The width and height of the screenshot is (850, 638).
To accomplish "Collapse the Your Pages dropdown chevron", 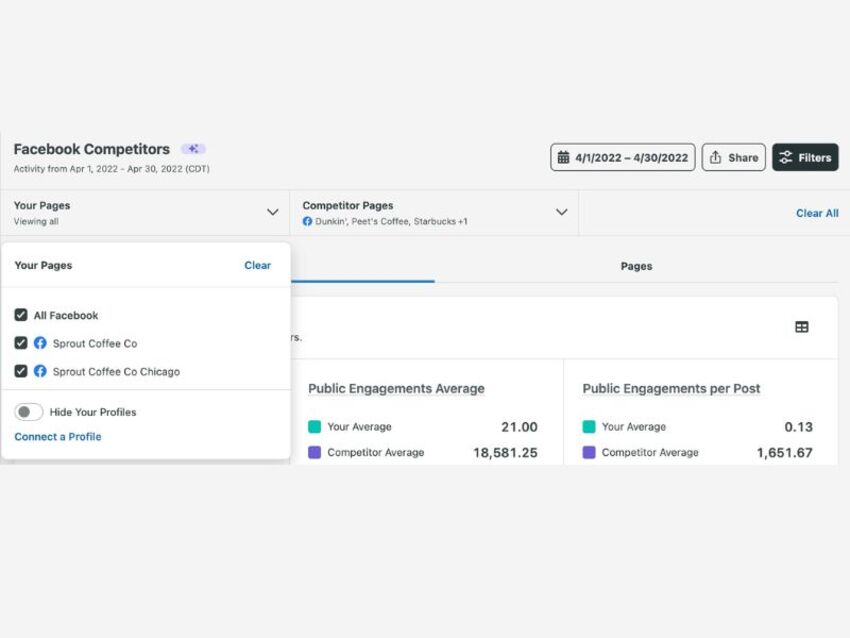I will pyautogui.click(x=273, y=212).
